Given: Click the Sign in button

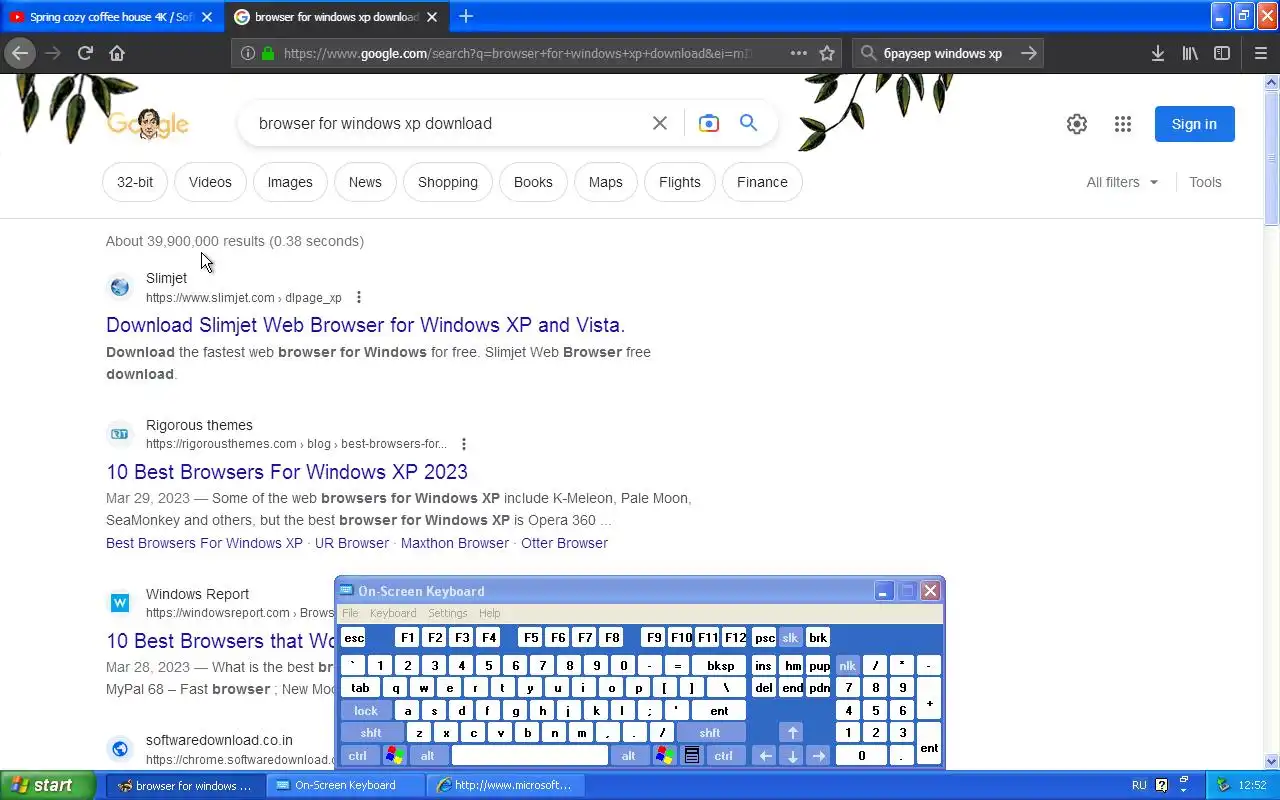Looking at the screenshot, I should tap(1194, 124).
